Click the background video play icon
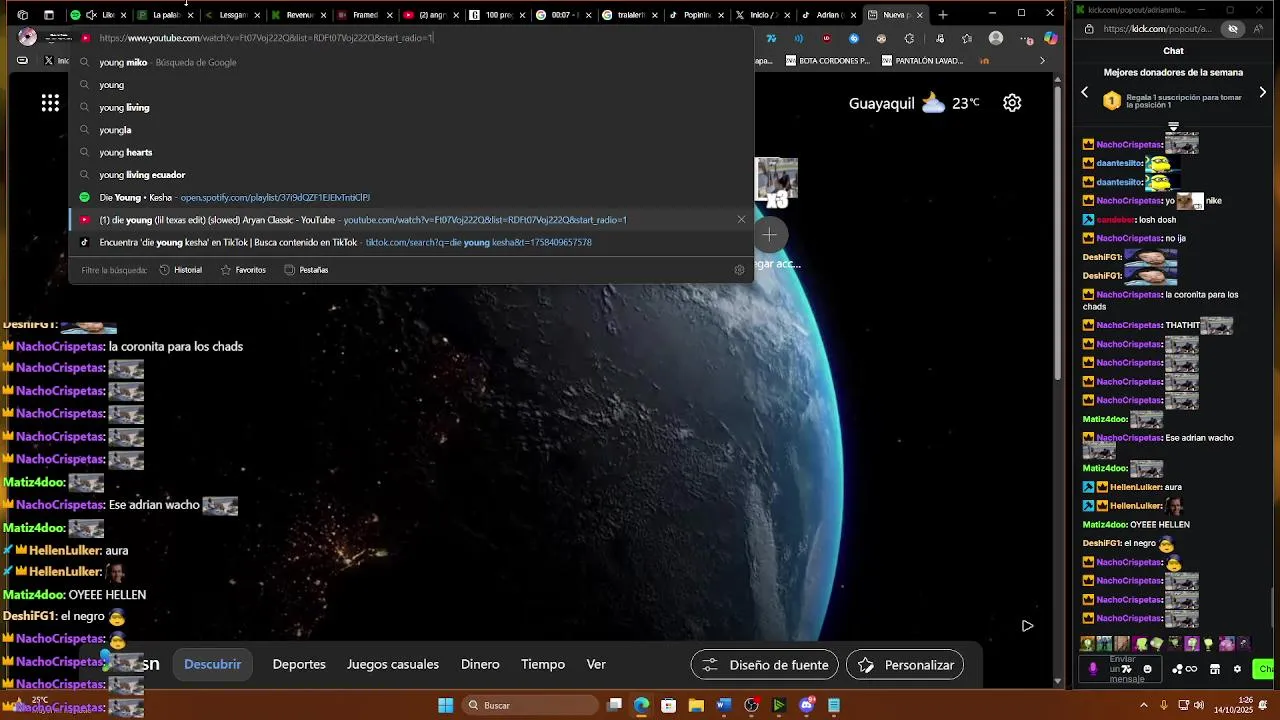Viewport: 1280px width, 720px height. 1027,626
